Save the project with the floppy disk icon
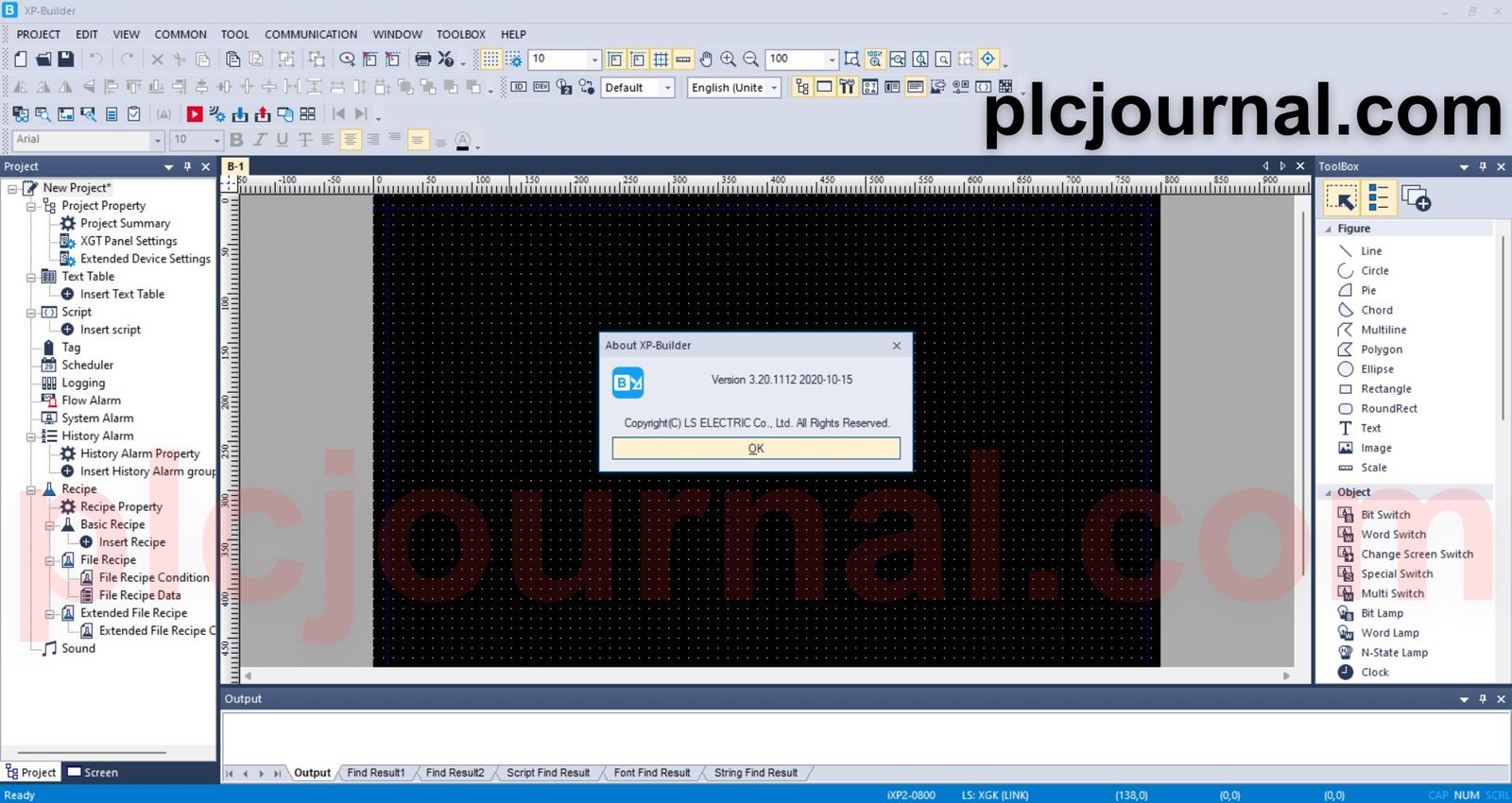The width and height of the screenshot is (1512, 803). pos(66,59)
